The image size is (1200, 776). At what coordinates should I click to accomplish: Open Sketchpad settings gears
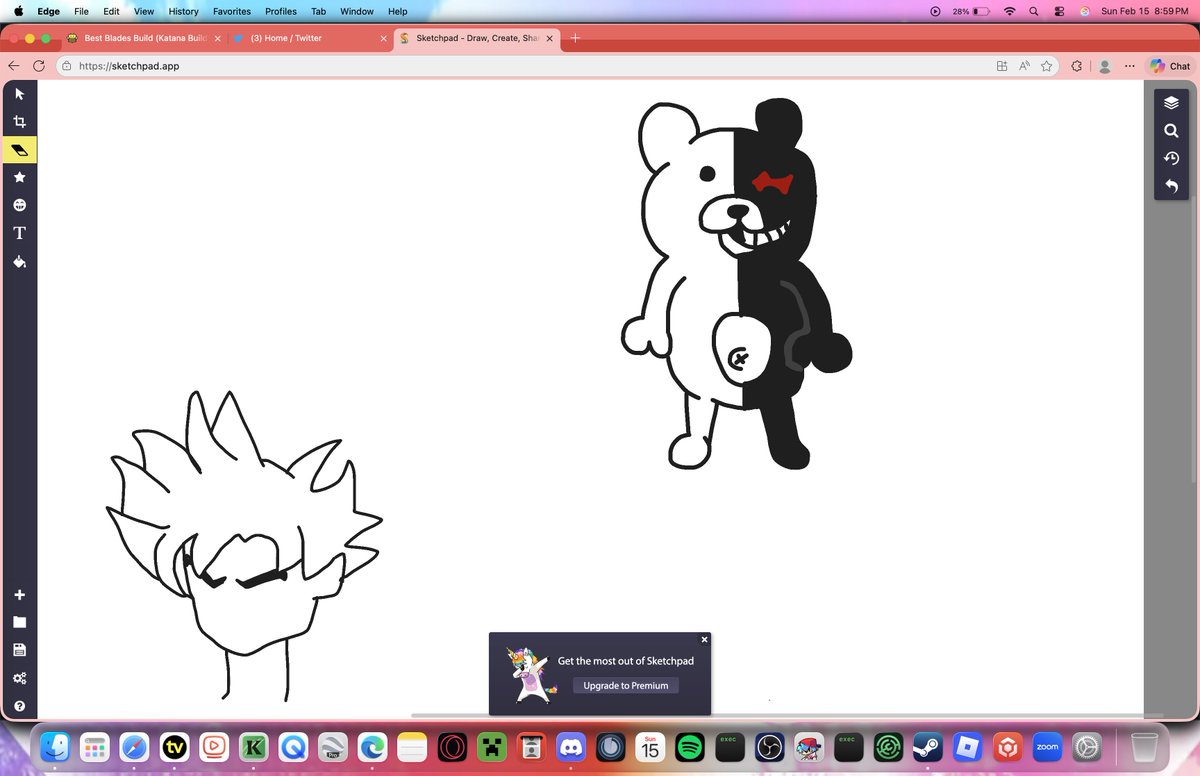19,678
